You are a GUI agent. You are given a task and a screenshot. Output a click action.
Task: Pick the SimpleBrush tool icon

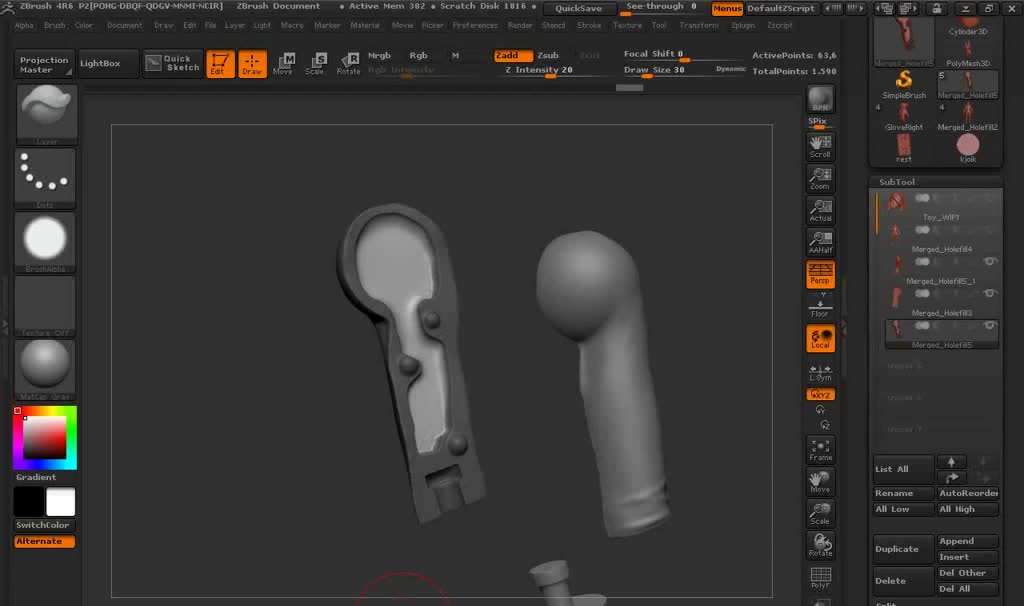(904, 84)
